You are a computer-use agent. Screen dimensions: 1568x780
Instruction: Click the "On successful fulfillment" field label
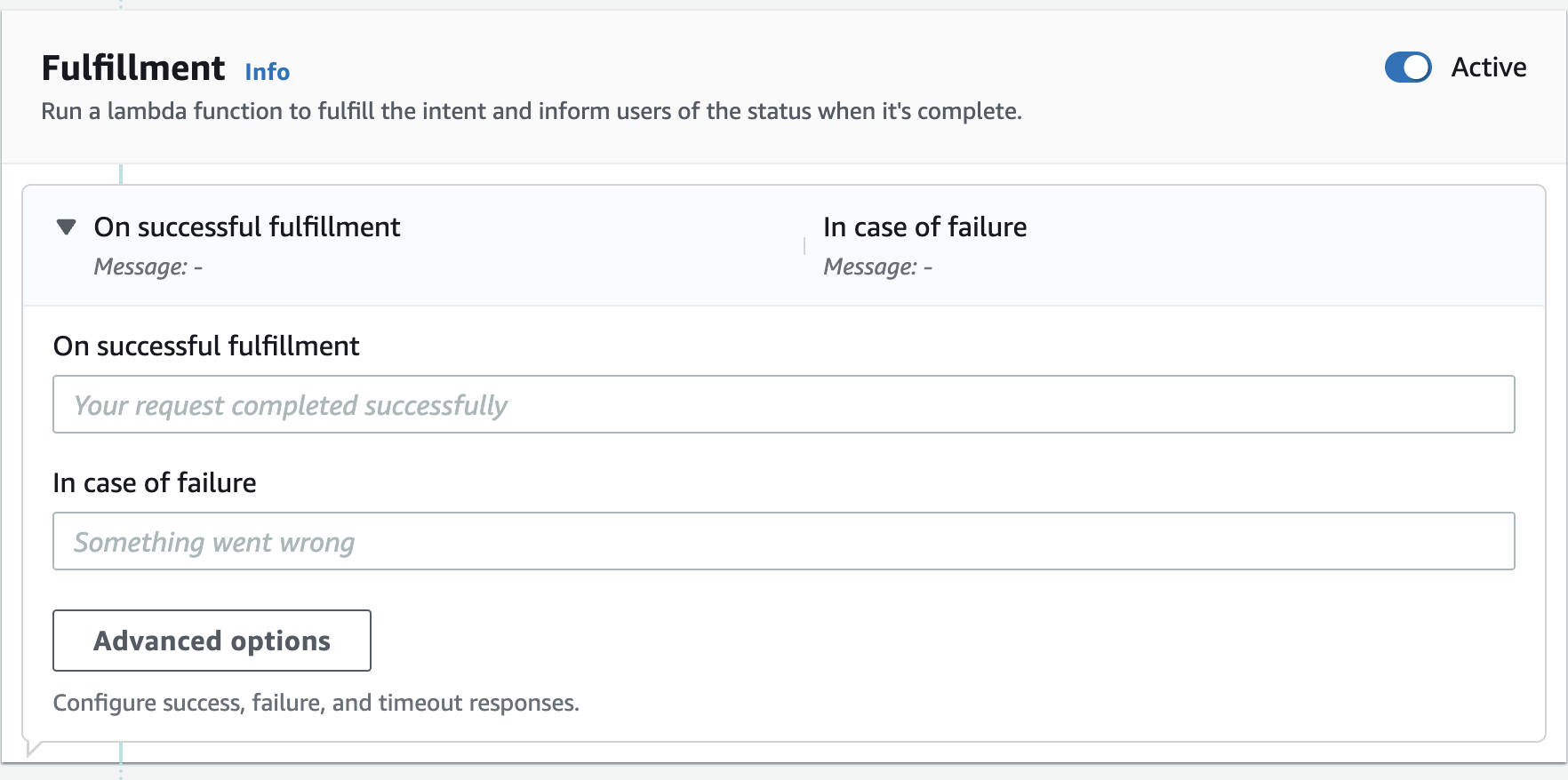click(206, 346)
